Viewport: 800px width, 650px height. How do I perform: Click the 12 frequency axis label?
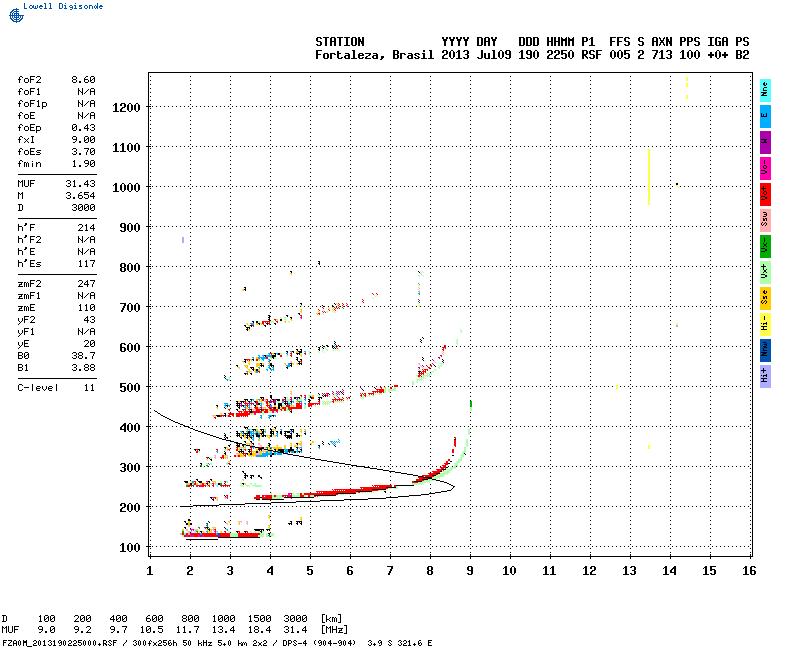click(x=589, y=571)
